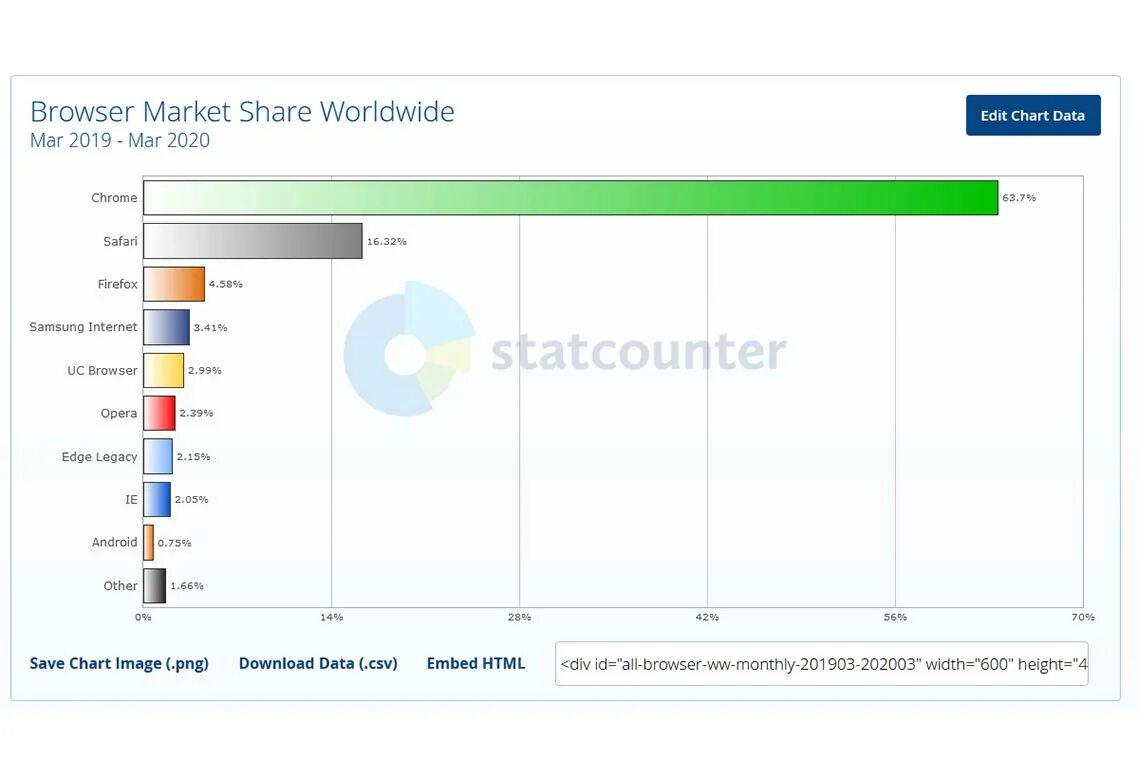Click the '1.66%' Other value
Image resolution: width=1140 pixels, height=760 pixels.
pos(187,585)
